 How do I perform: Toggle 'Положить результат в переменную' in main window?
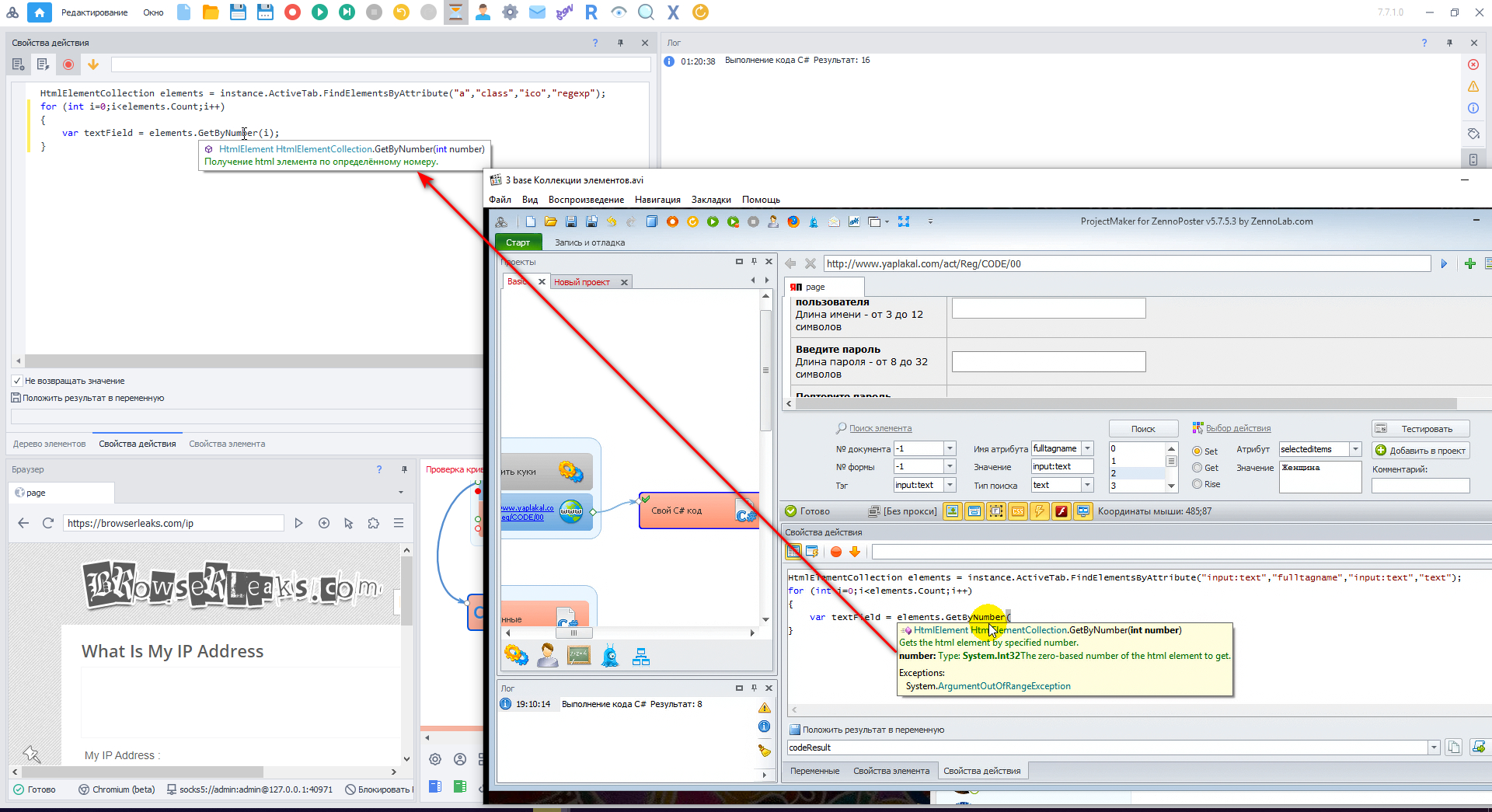[x=16, y=398]
